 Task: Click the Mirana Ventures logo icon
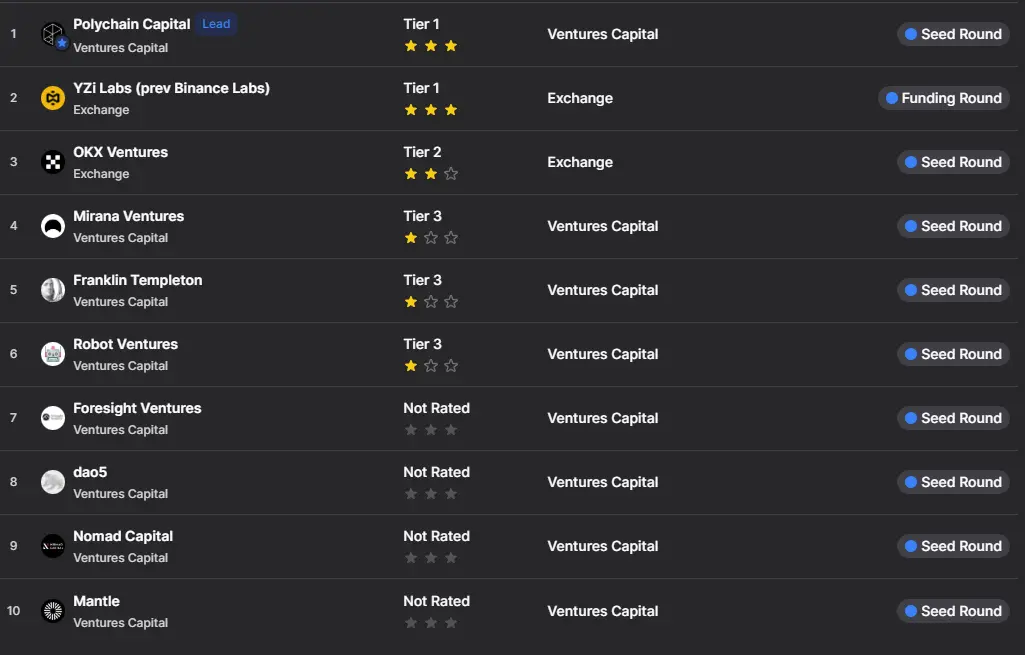(x=53, y=226)
